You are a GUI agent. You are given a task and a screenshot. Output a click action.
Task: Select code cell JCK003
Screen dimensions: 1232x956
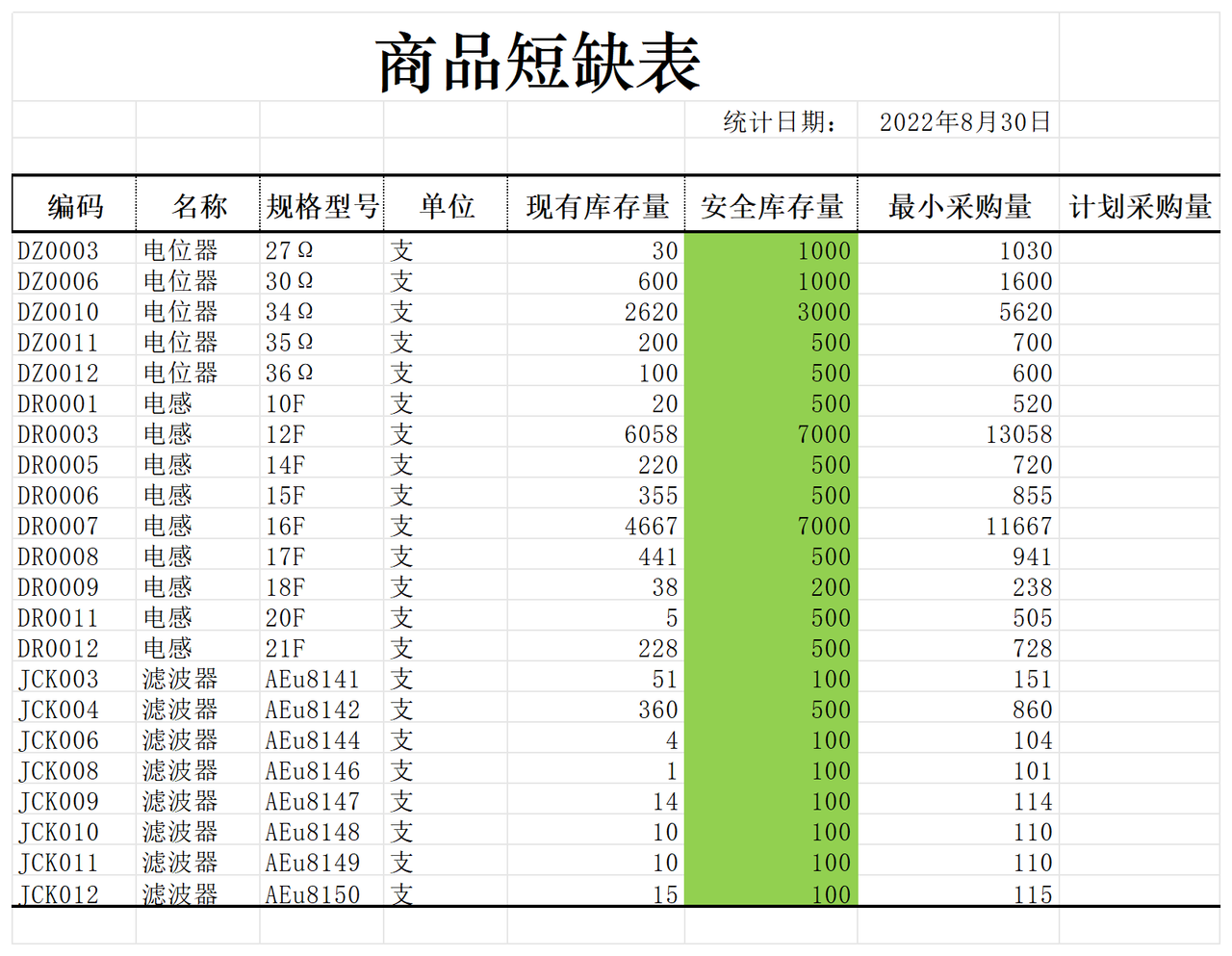[74, 679]
